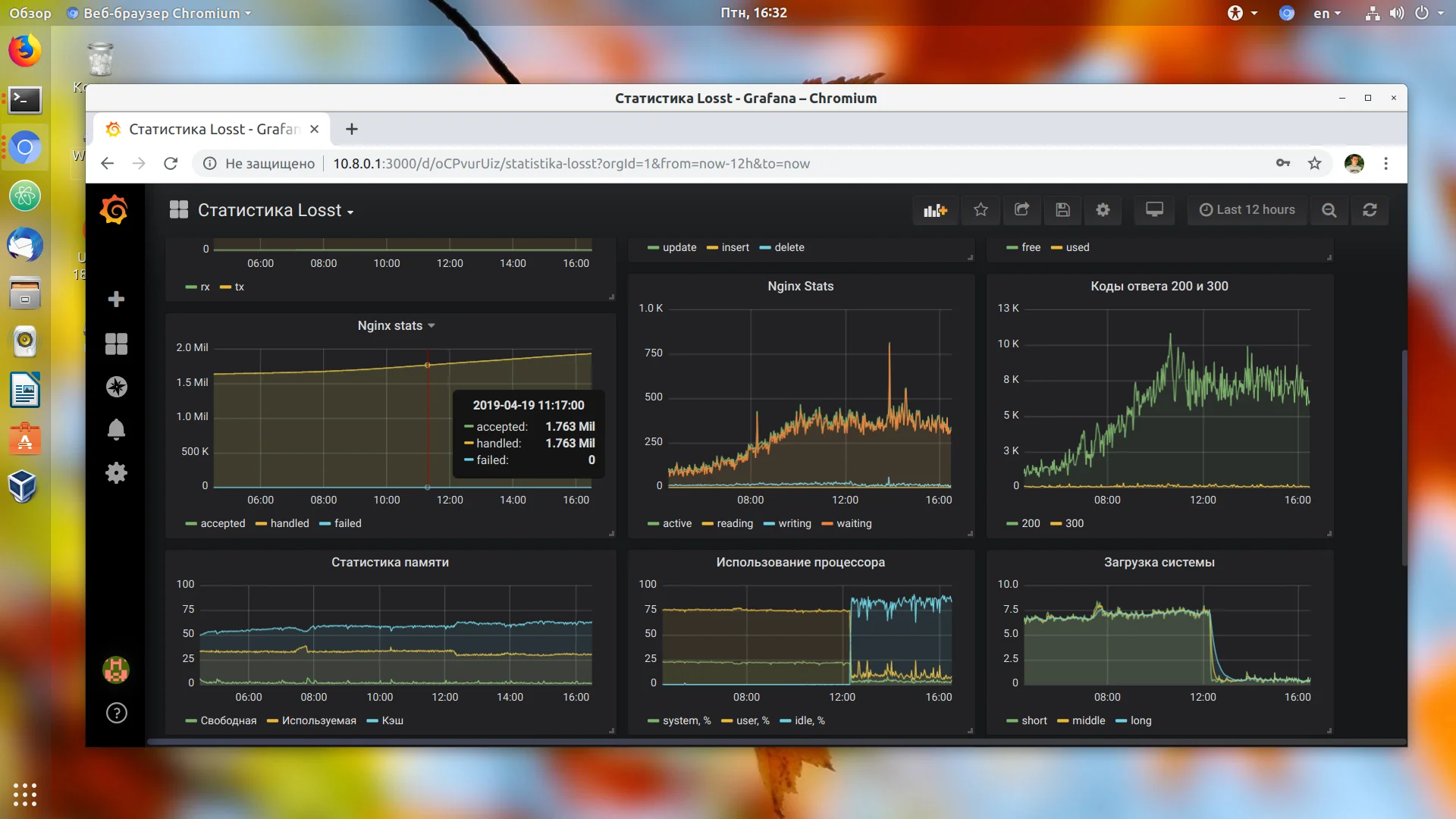
Task: Toggle the '300' series in response codes legend
Action: (x=1074, y=523)
